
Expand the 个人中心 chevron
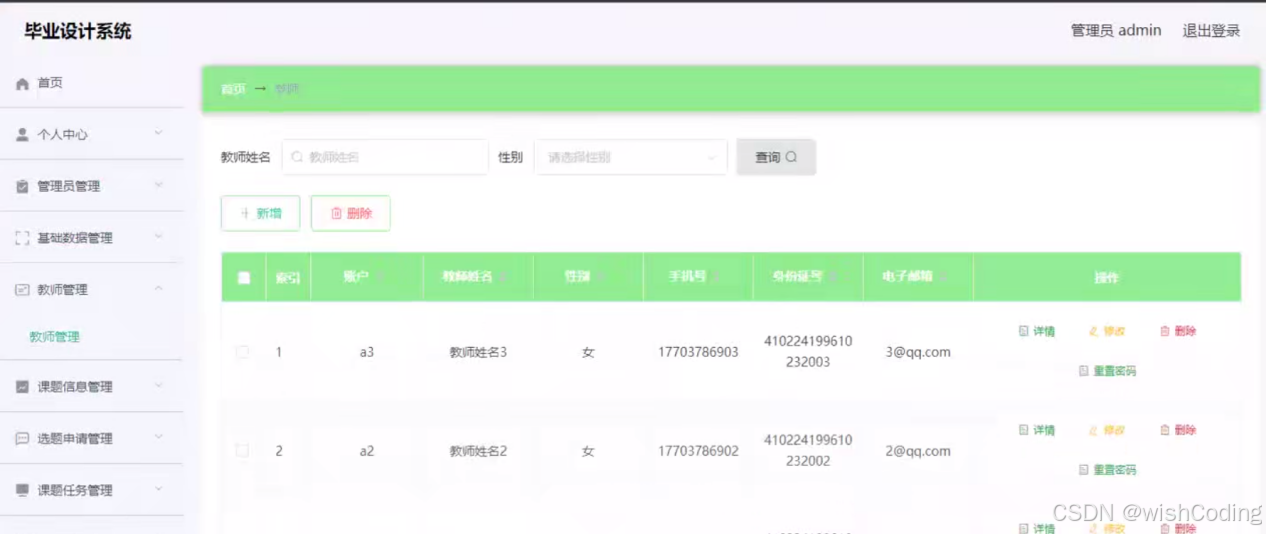tap(158, 134)
